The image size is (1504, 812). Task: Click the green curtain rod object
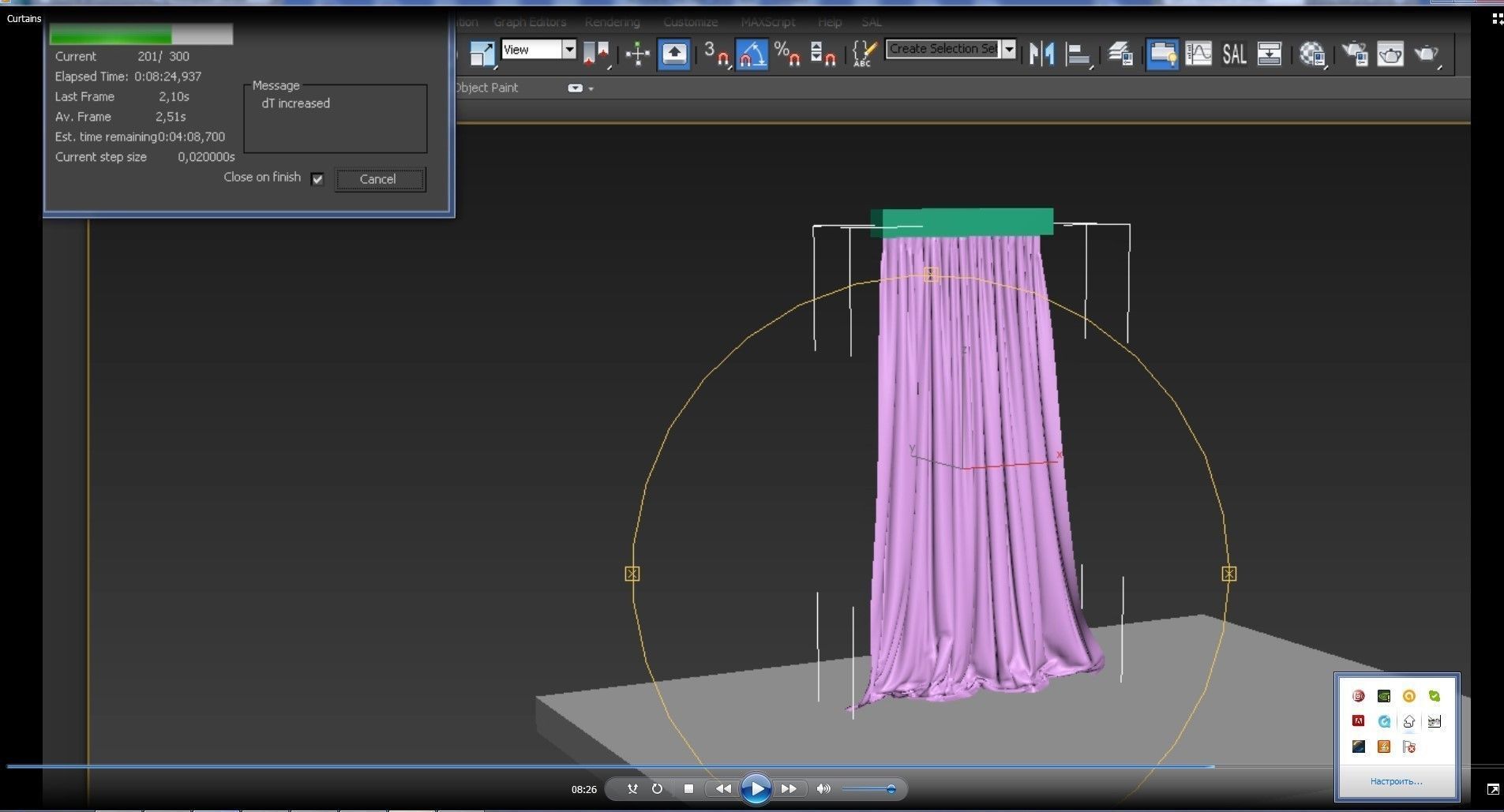(x=962, y=223)
